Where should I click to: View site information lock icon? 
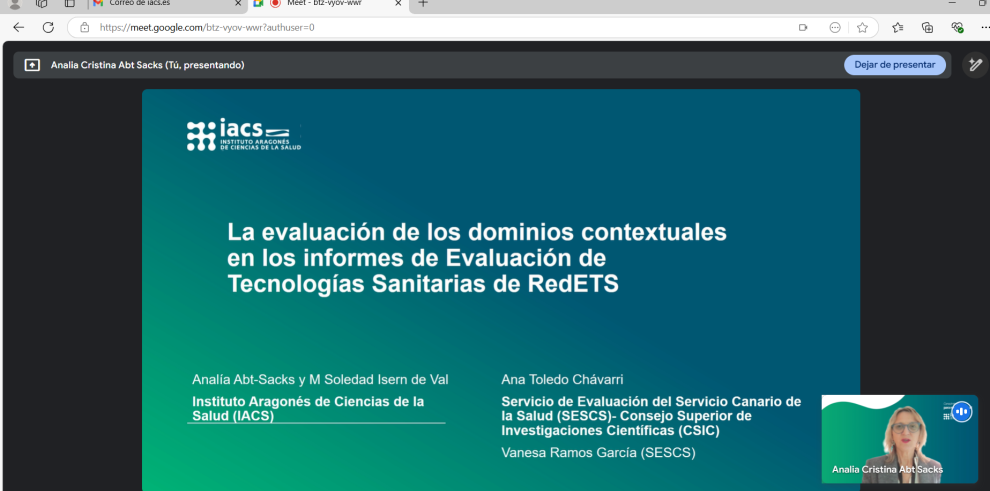84,27
